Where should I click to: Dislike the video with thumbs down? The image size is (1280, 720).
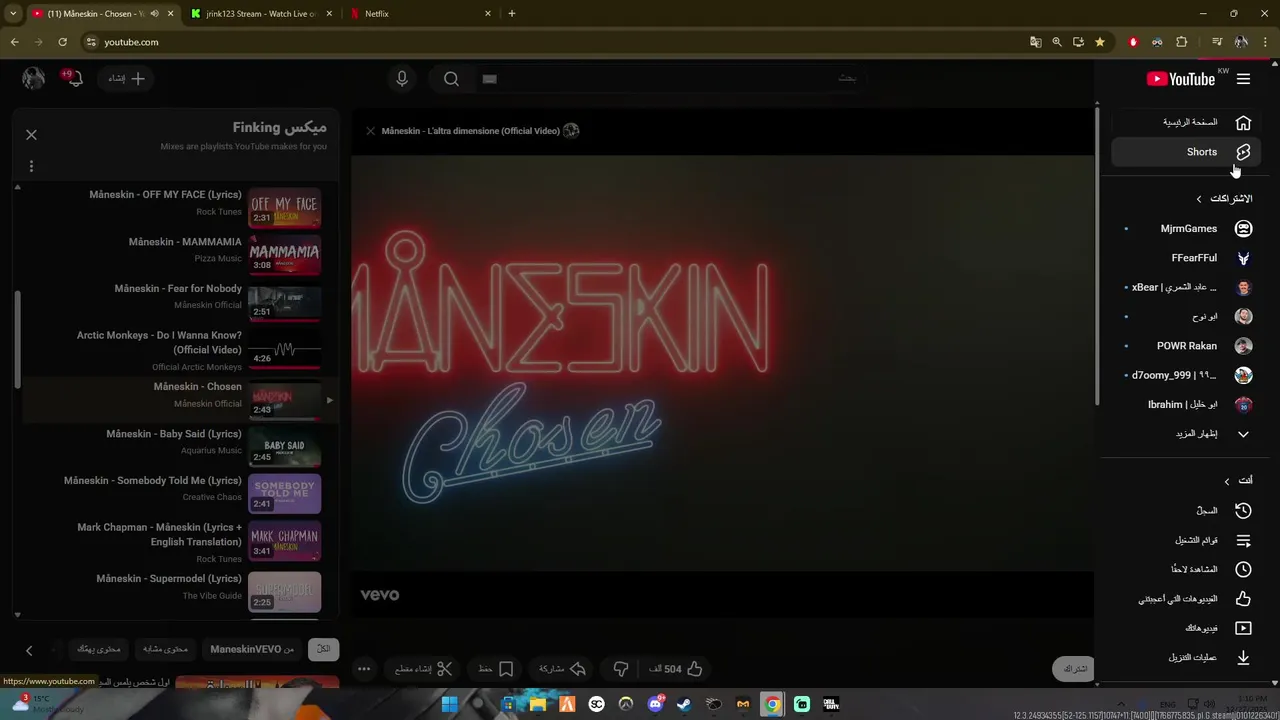pos(621,669)
